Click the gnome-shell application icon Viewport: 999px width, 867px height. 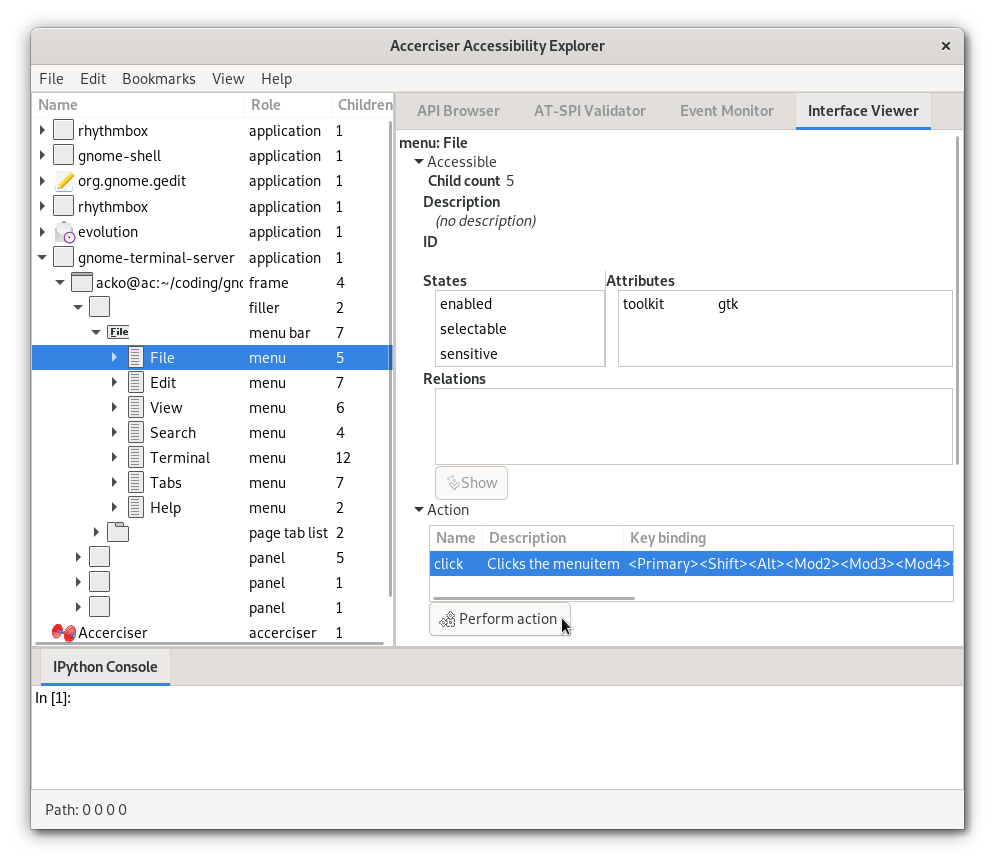[64, 156]
